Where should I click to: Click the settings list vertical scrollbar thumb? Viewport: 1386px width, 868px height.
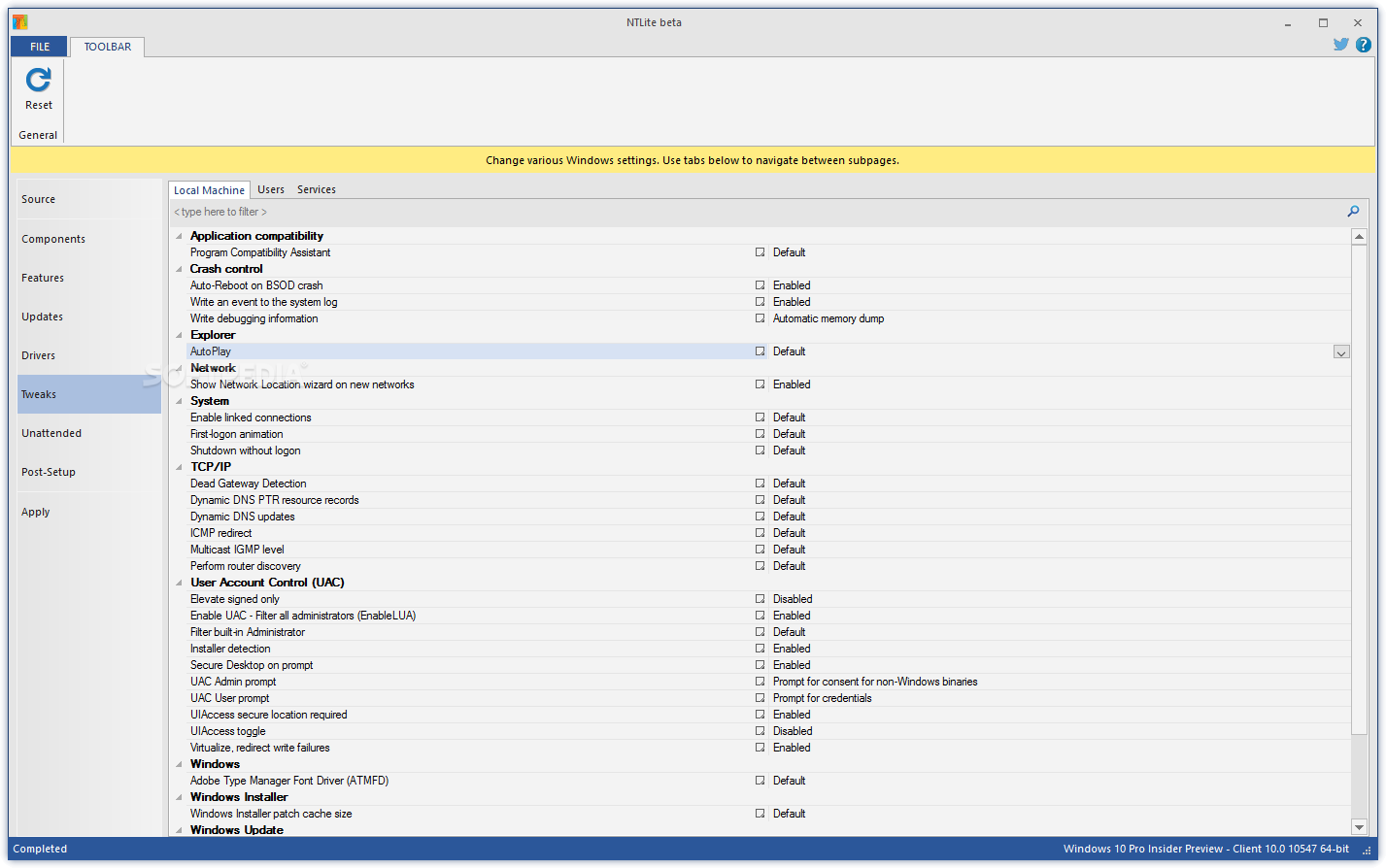[x=1360, y=489]
